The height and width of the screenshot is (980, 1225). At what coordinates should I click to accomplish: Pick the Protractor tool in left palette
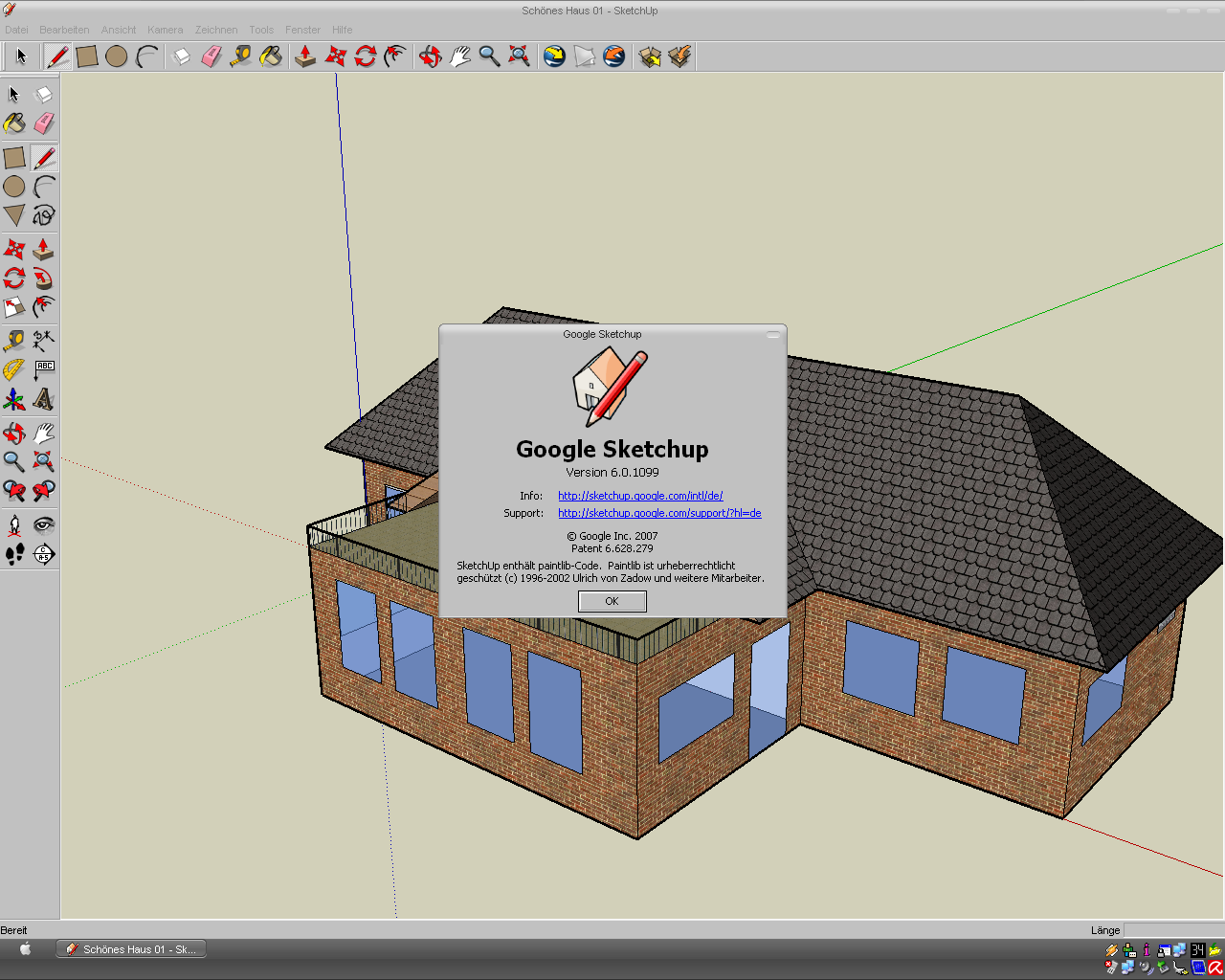(14, 369)
